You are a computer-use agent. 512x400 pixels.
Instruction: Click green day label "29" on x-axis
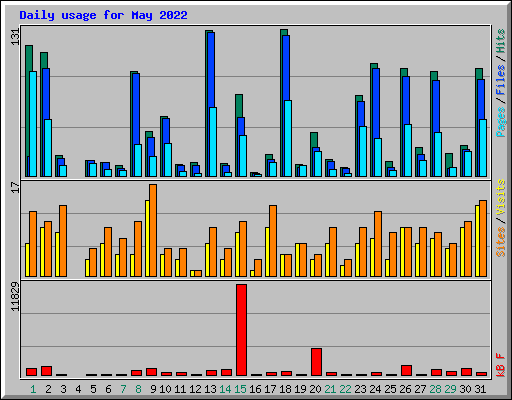tap(450, 389)
